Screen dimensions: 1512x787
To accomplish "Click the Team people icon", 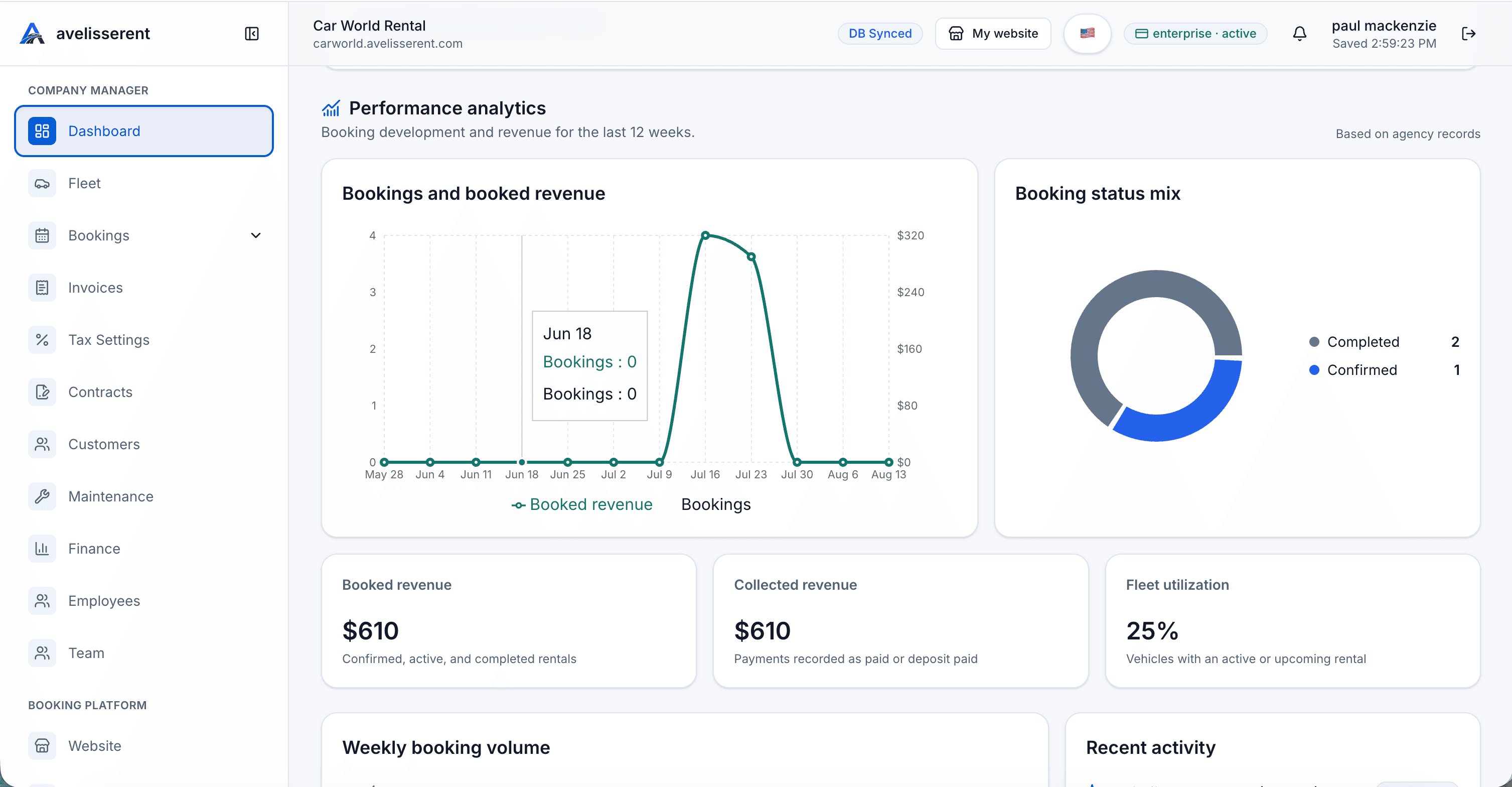I will (x=42, y=653).
